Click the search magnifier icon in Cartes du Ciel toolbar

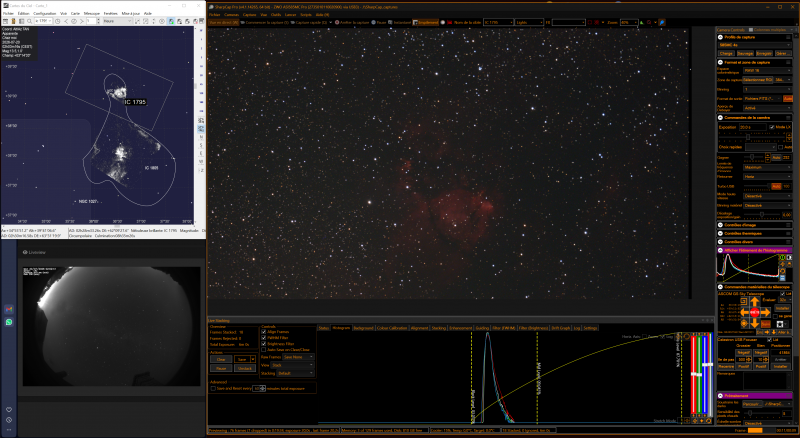[x=29, y=21]
